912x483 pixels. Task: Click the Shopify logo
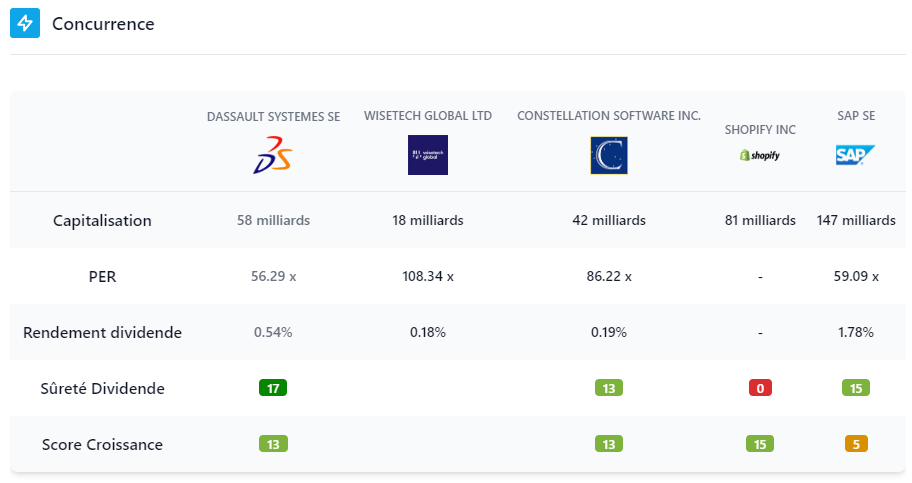[760, 156]
